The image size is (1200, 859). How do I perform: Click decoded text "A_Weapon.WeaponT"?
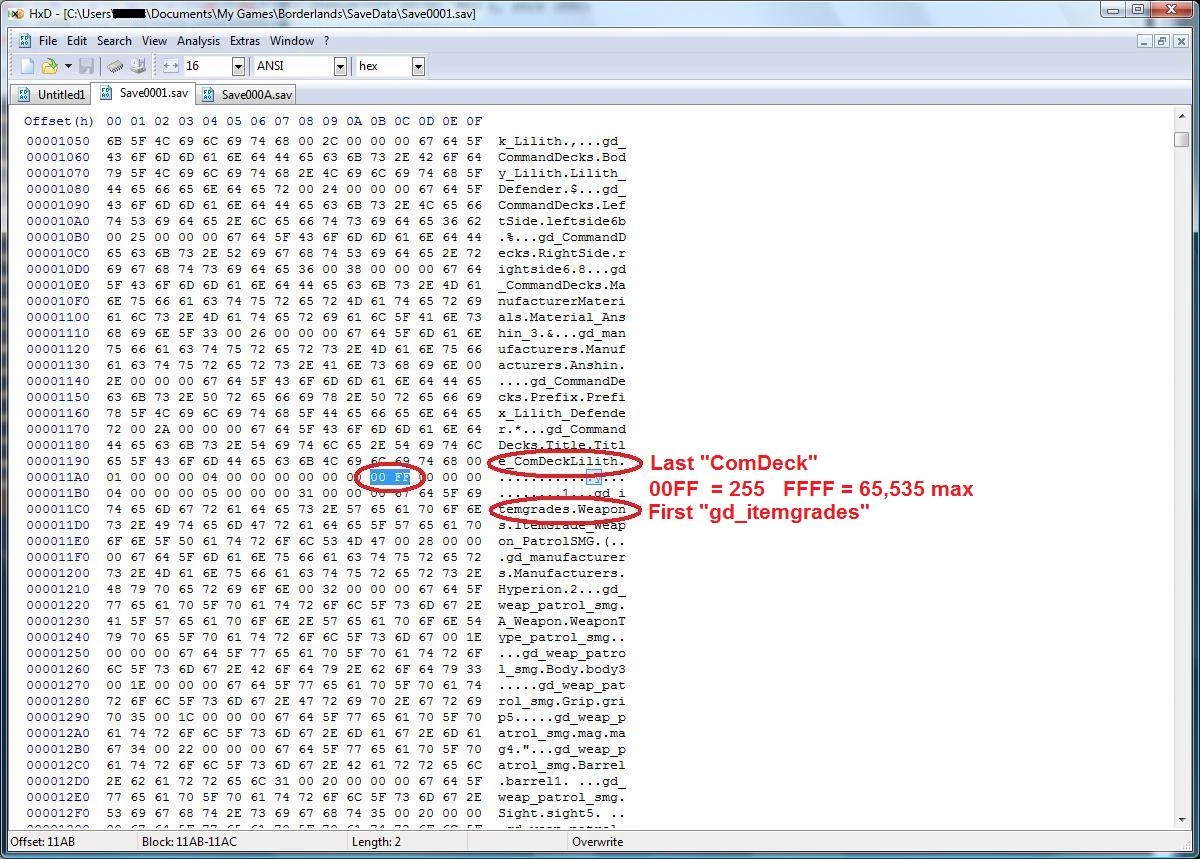click(561, 621)
